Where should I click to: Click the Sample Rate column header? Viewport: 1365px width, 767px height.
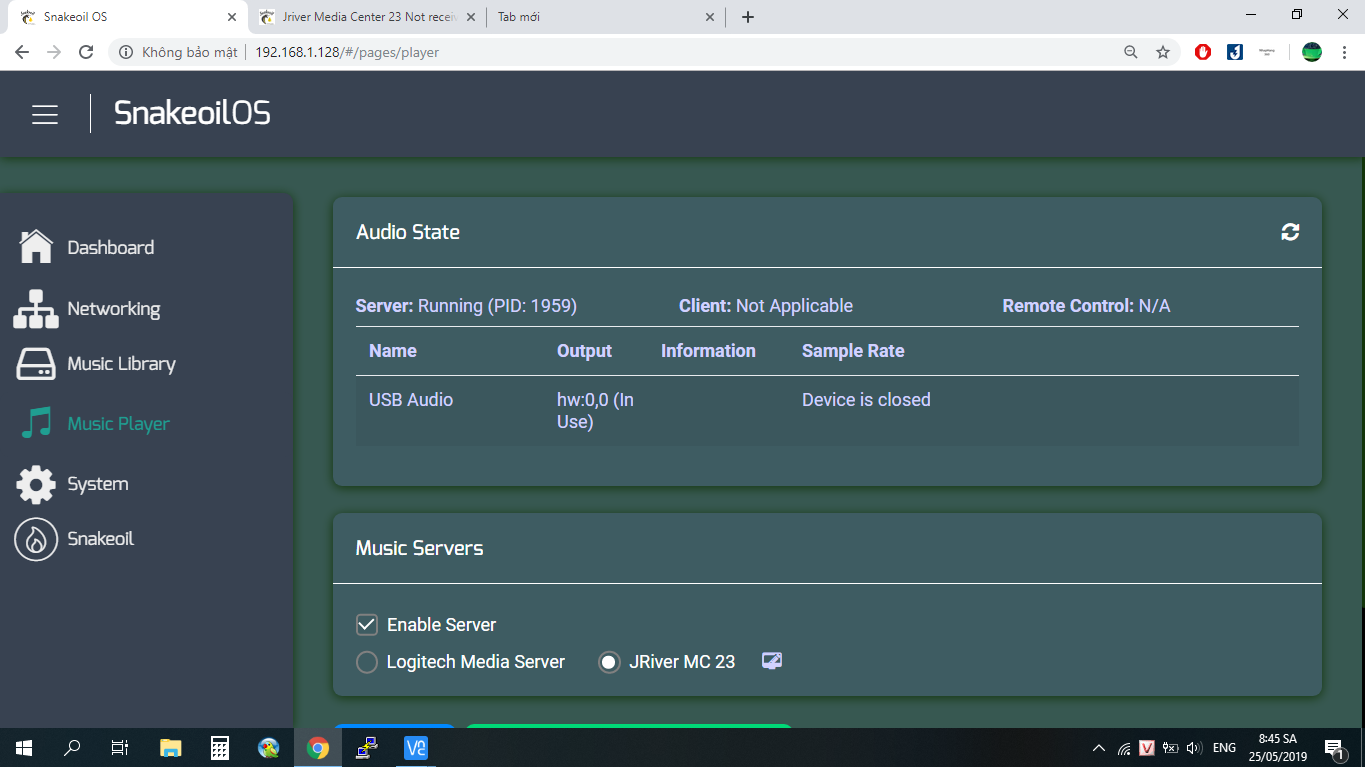(x=853, y=351)
